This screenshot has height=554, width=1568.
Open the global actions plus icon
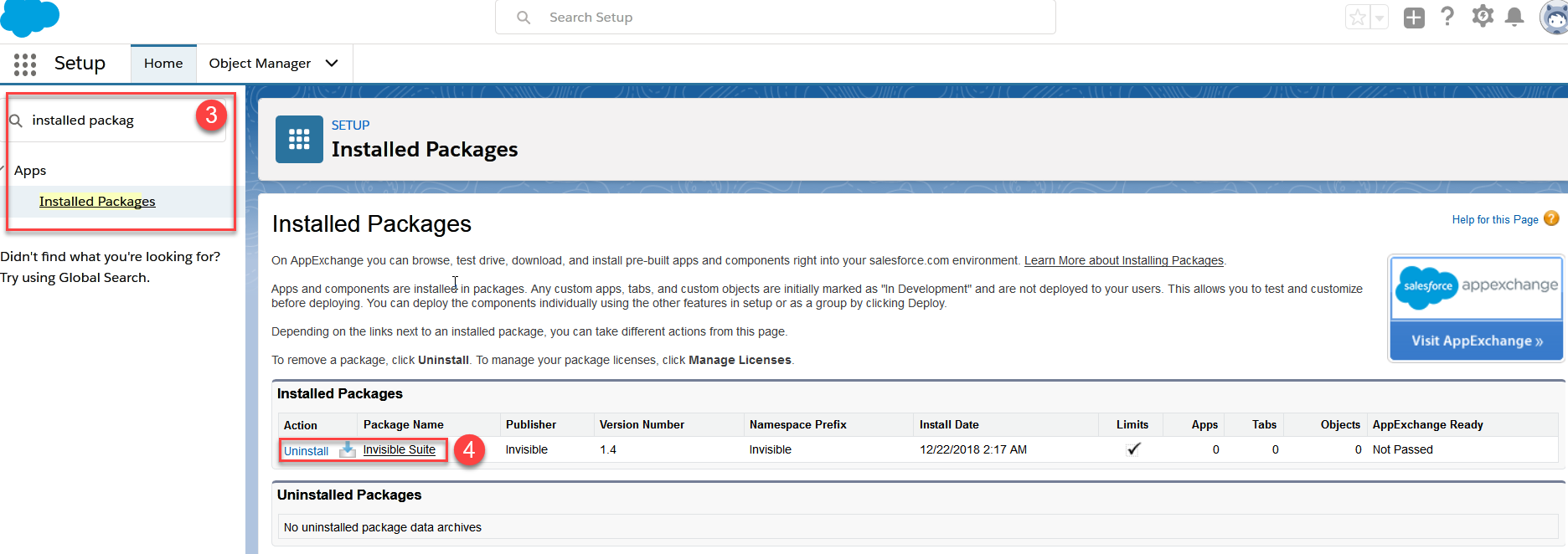tap(1414, 18)
